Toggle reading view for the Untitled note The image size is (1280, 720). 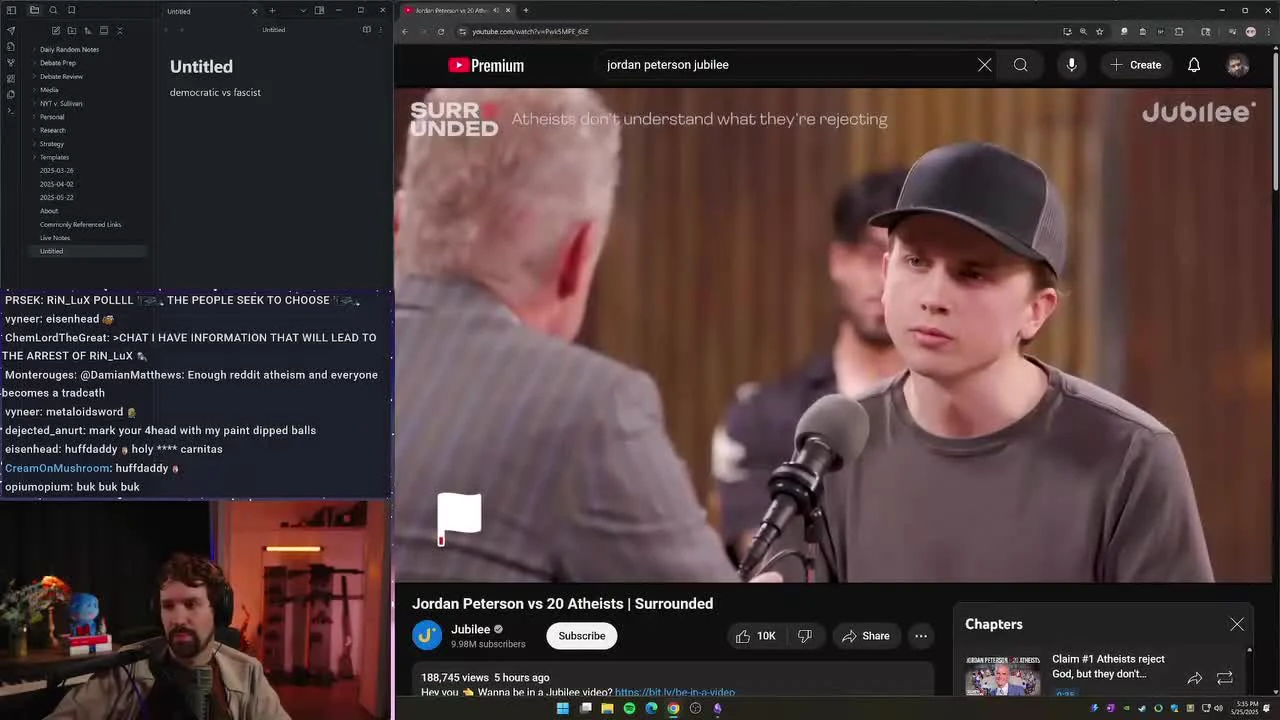point(366,29)
